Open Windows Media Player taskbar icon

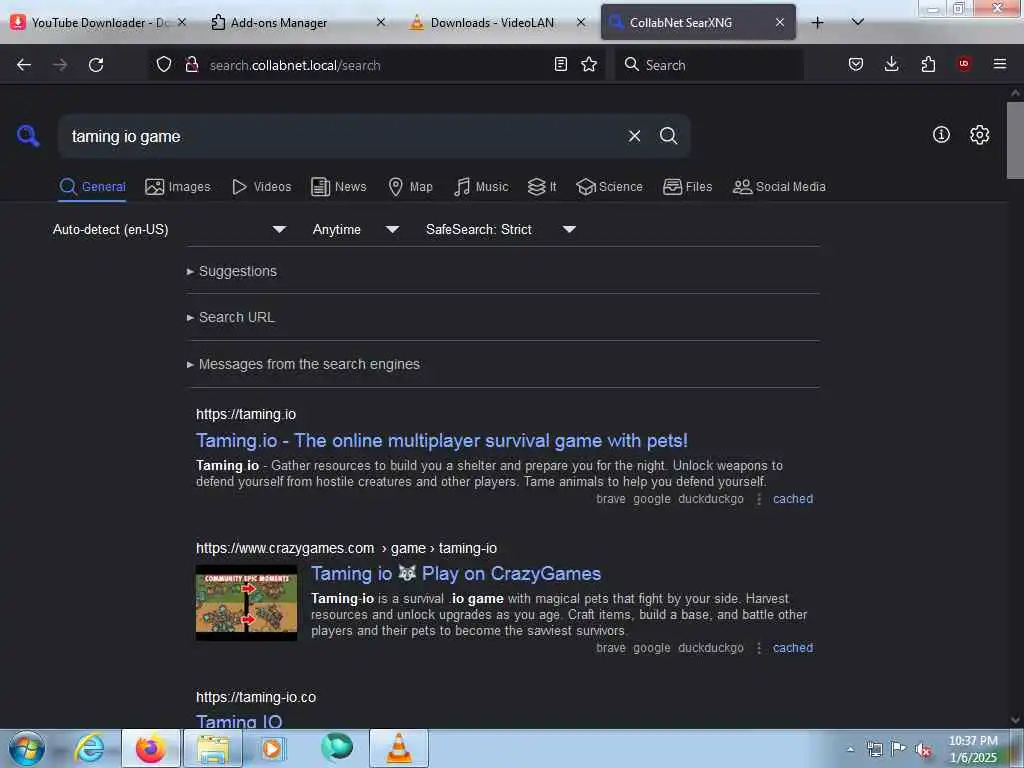point(272,748)
